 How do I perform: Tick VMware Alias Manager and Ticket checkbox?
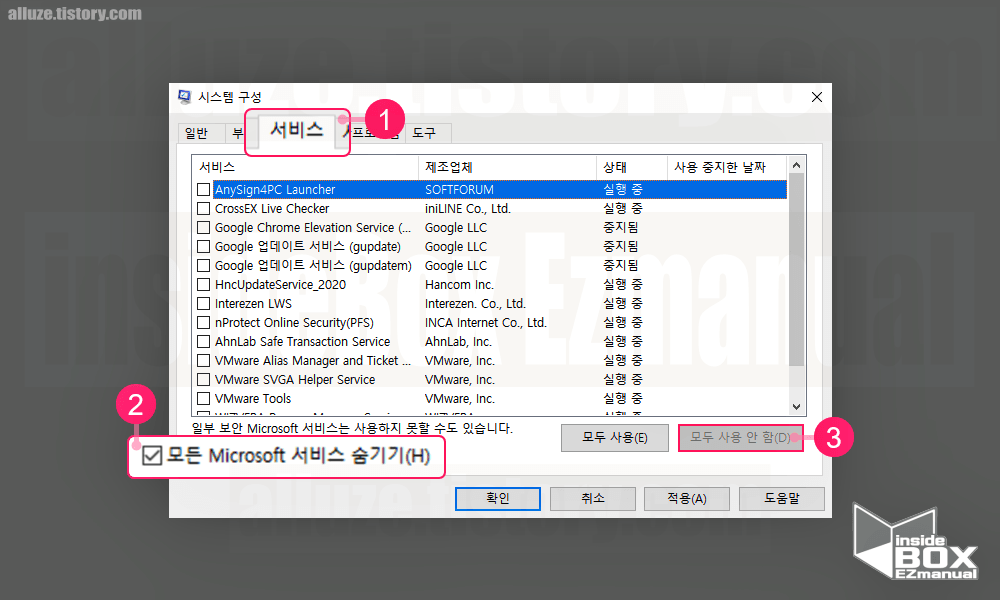203,360
